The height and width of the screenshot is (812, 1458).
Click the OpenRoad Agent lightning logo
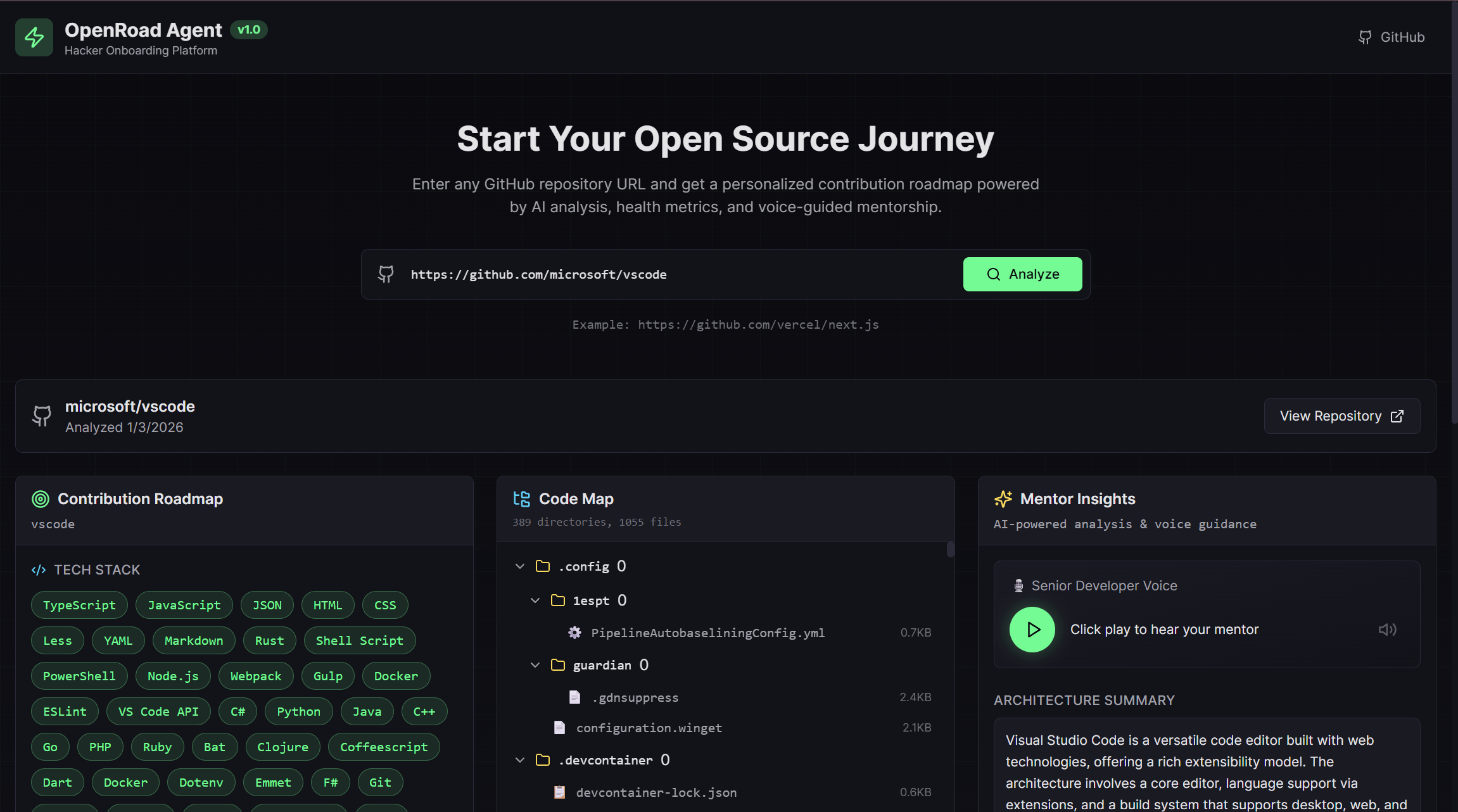pos(34,37)
